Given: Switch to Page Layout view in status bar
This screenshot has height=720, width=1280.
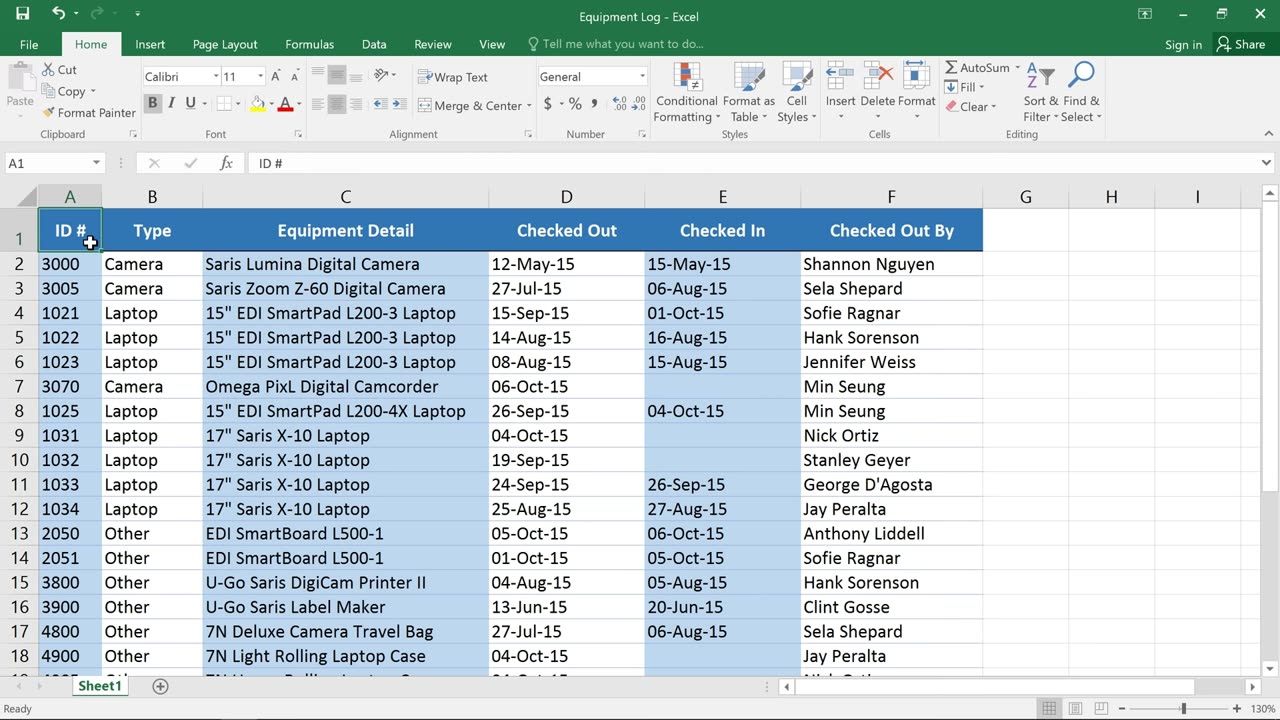Looking at the screenshot, I should click(x=1077, y=709).
